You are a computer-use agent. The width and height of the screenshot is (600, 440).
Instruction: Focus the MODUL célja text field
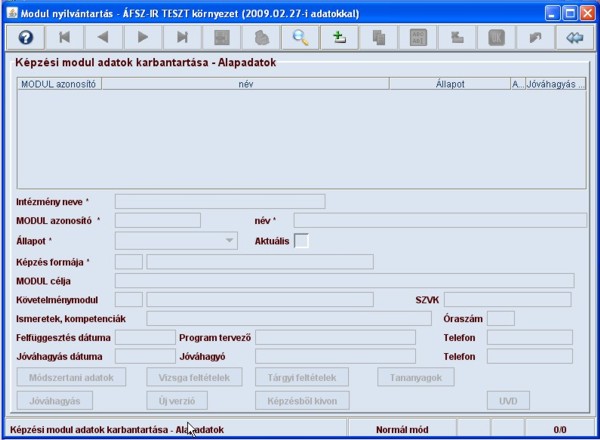[x=344, y=280]
